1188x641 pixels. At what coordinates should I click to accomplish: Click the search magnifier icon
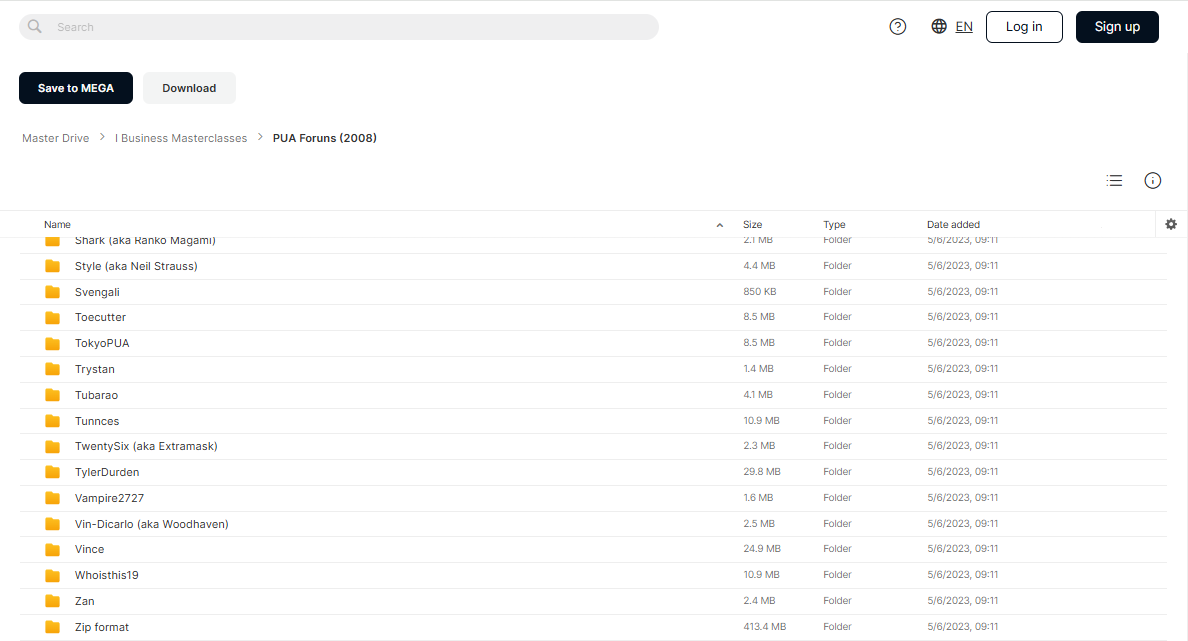35,27
